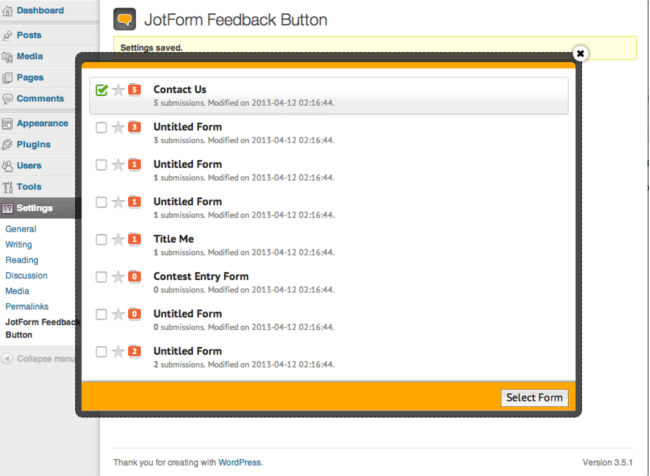
Task: Check the Contest Entry Form checkbox
Action: [x=101, y=277]
